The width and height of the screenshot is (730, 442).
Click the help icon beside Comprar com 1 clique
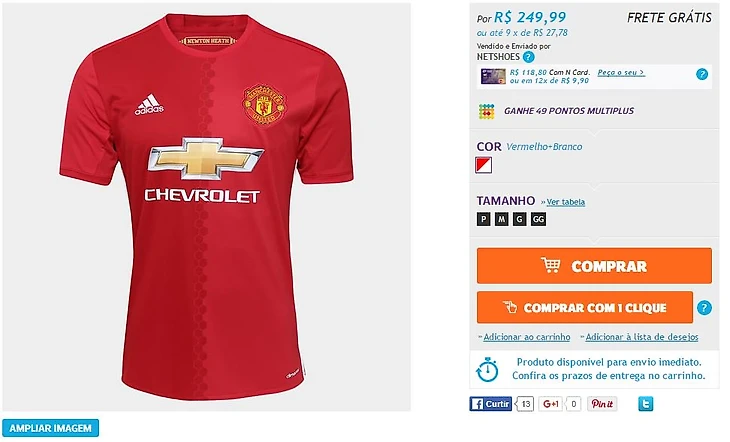click(704, 307)
